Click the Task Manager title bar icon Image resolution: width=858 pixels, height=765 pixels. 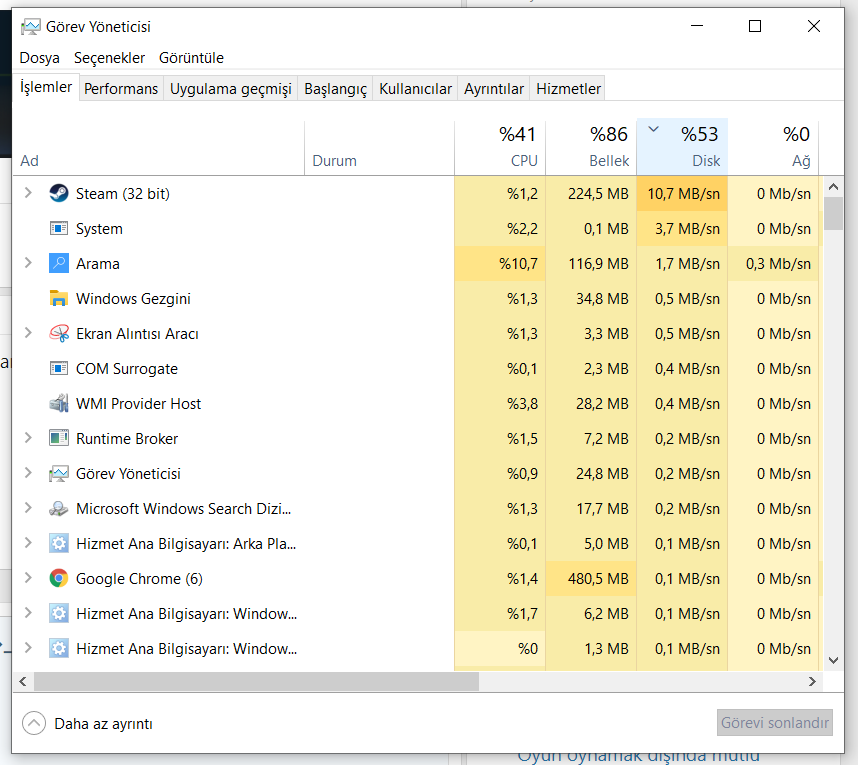click(x=31, y=27)
